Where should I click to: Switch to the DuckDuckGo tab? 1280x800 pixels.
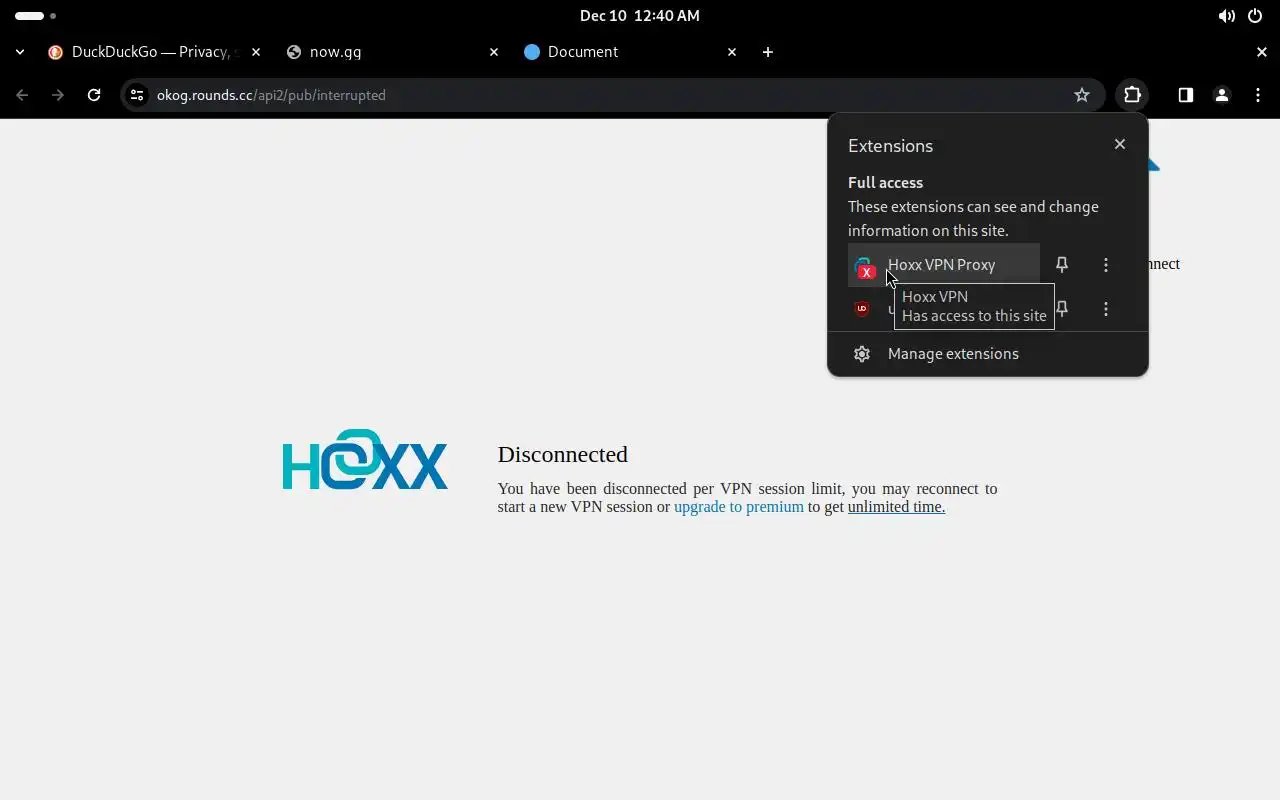[152, 52]
